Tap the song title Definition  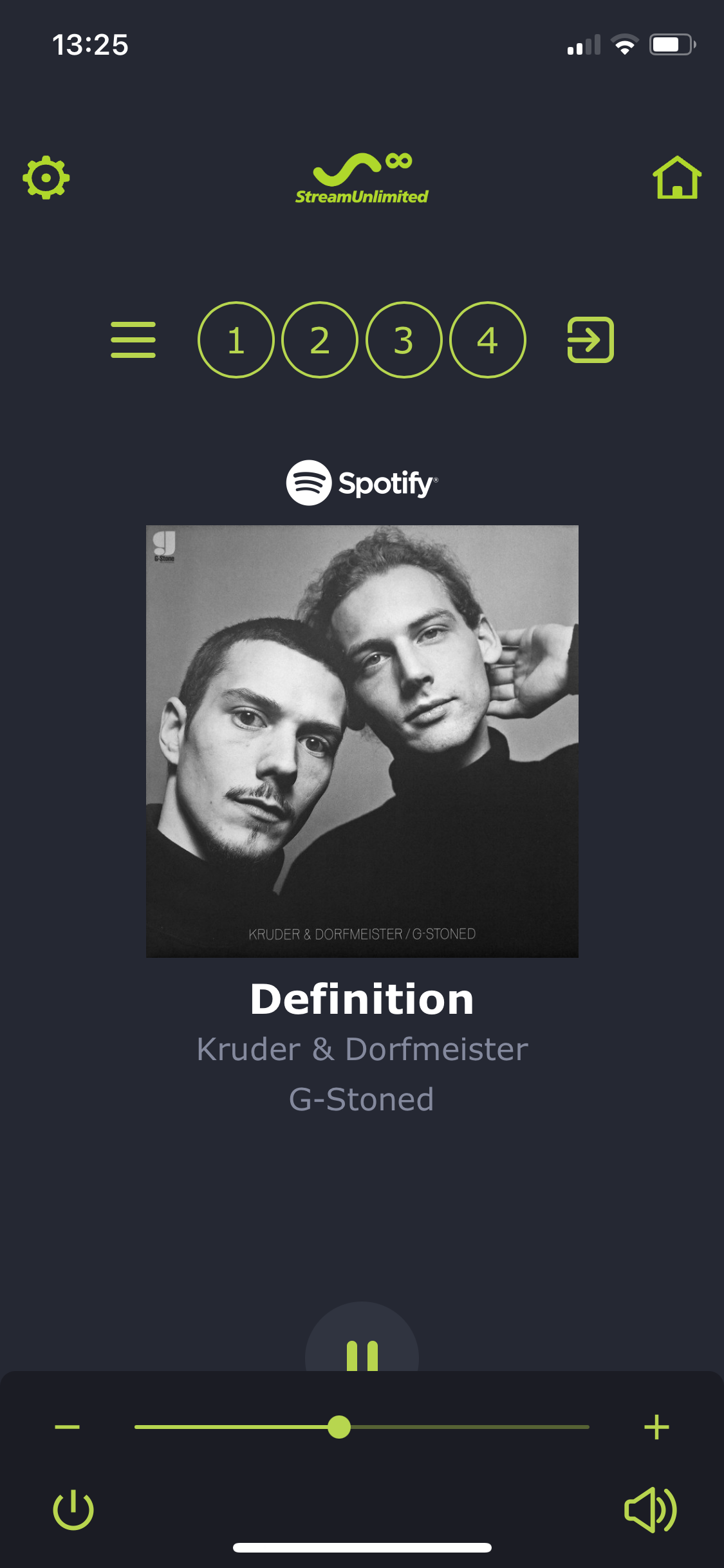pos(362,1000)
